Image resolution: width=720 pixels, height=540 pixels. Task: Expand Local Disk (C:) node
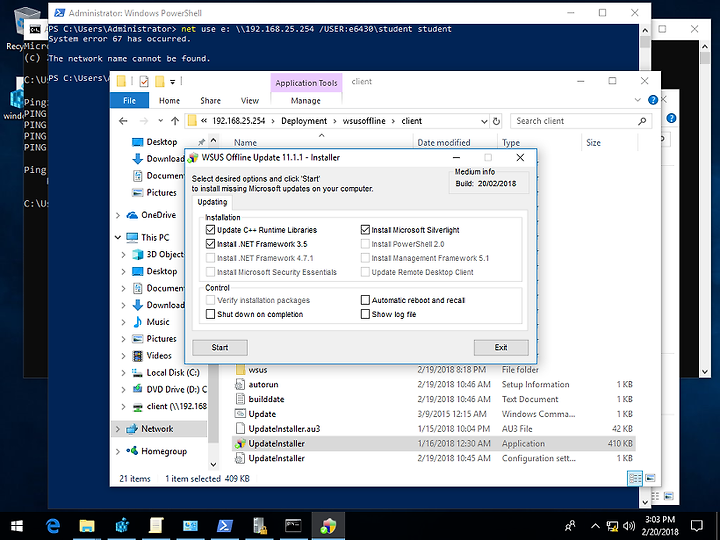point(123,373)
